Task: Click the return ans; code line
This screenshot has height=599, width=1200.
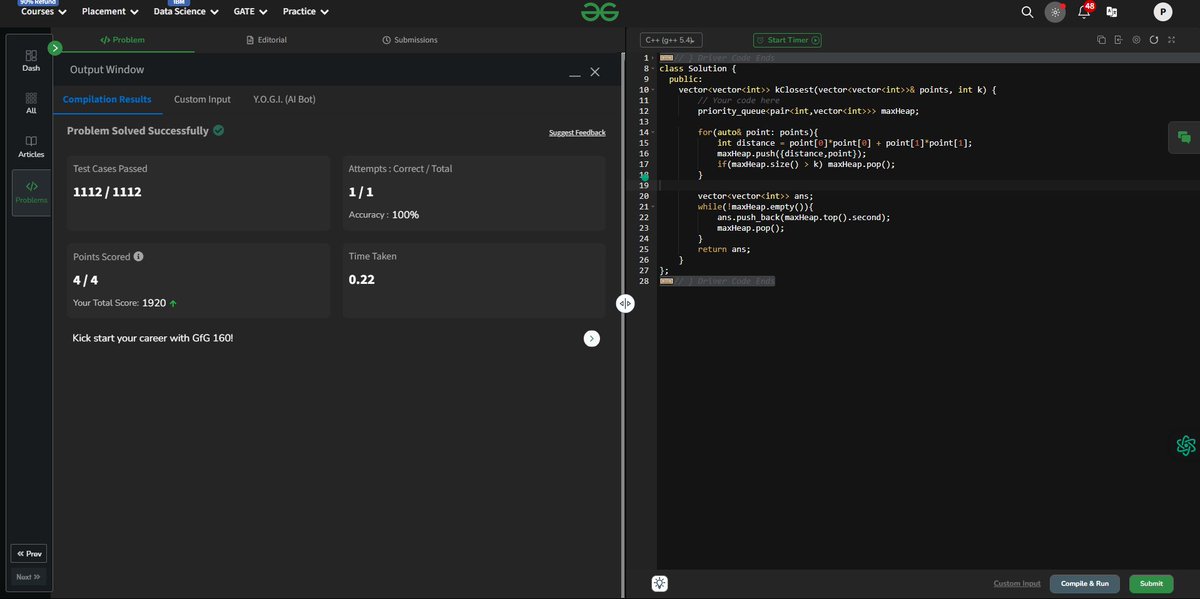Action: (724, 249)
